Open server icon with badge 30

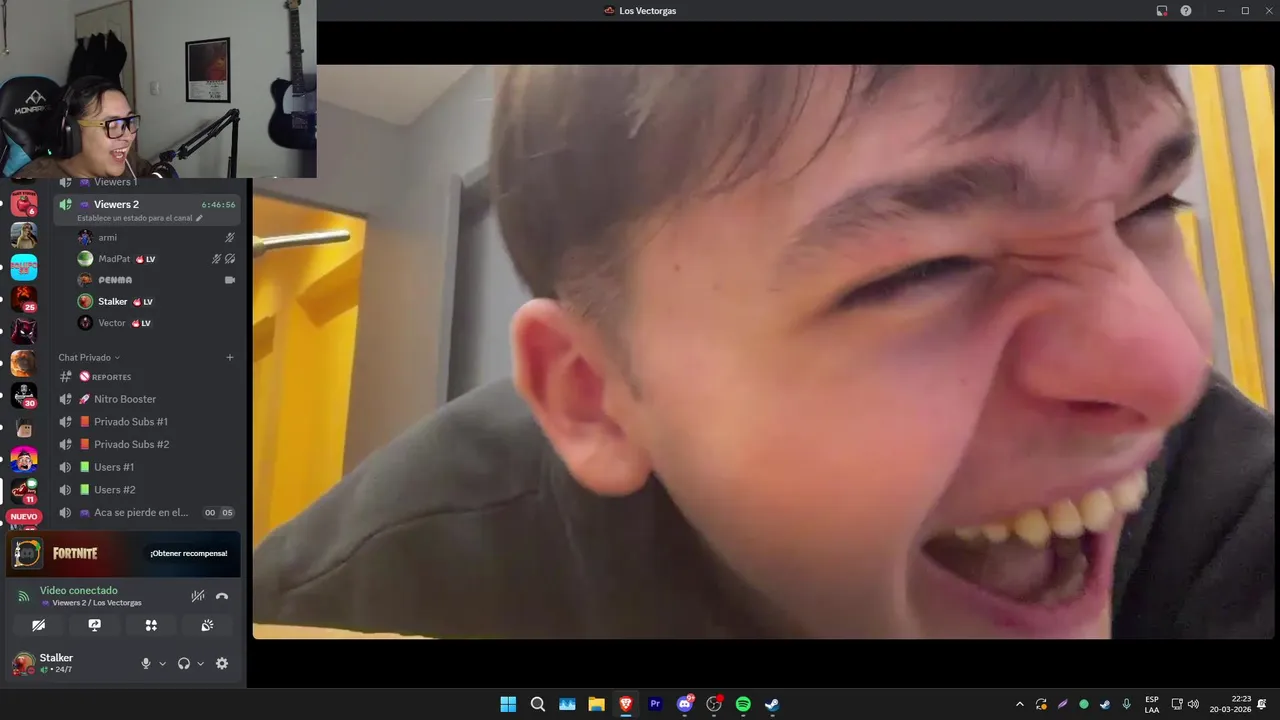click(x=24, y=395)
